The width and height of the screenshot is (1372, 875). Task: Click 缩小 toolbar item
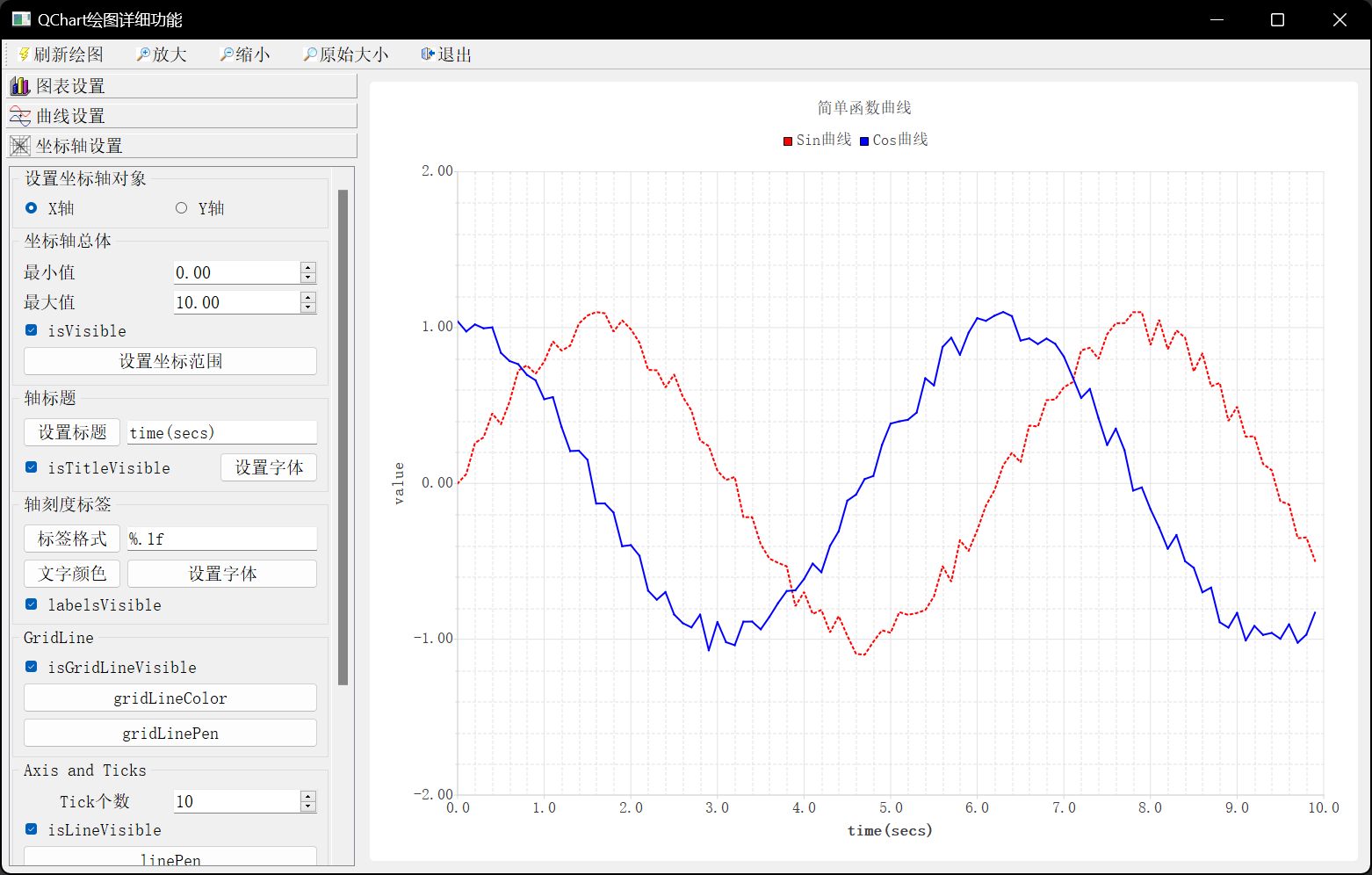point(245,54)
